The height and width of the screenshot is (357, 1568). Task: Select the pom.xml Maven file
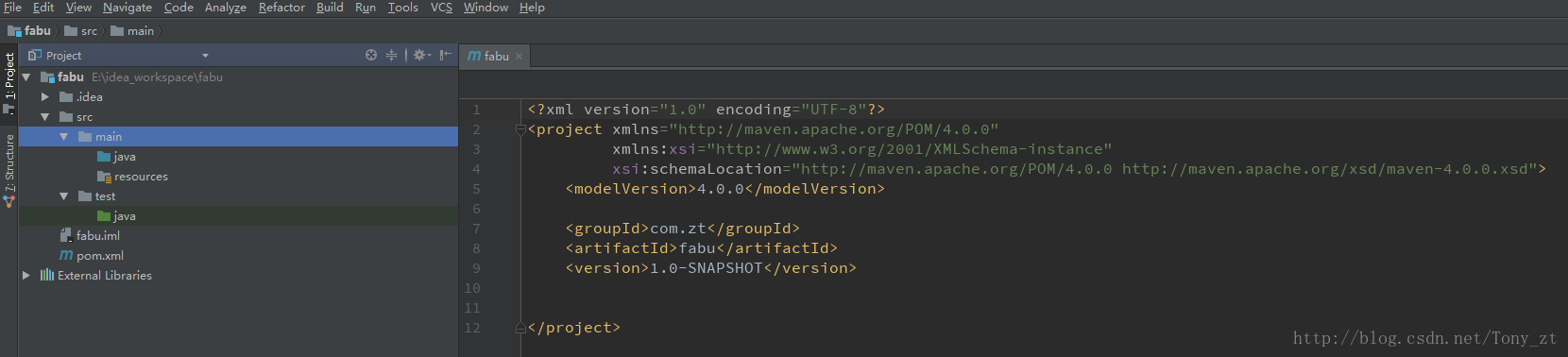click(x=92, y=256)
